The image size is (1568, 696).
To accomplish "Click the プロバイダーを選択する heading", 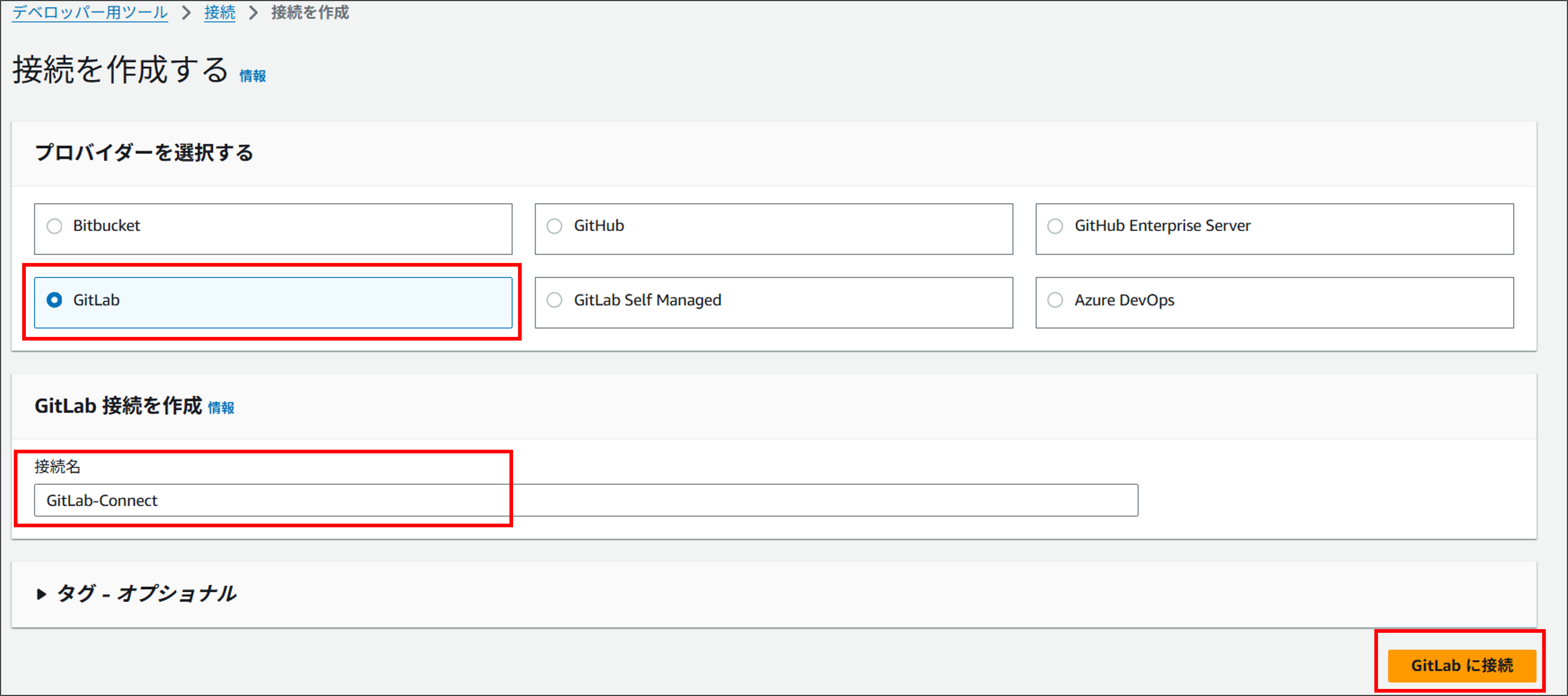I will (144, 152).
